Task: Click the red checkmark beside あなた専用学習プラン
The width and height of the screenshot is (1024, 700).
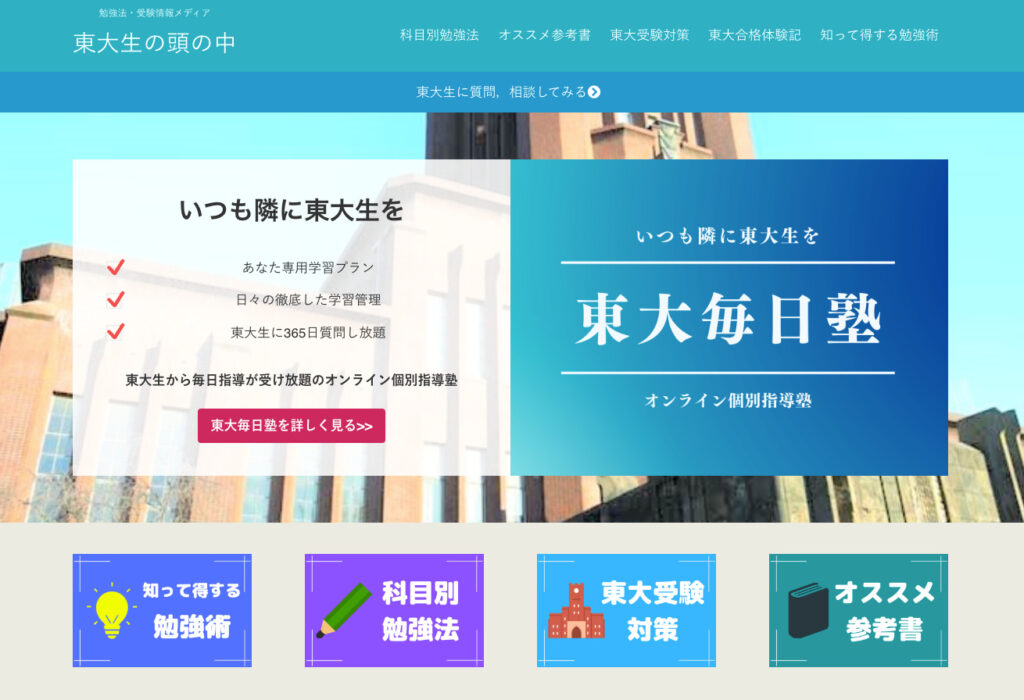Action: click(x=116, y=267)
